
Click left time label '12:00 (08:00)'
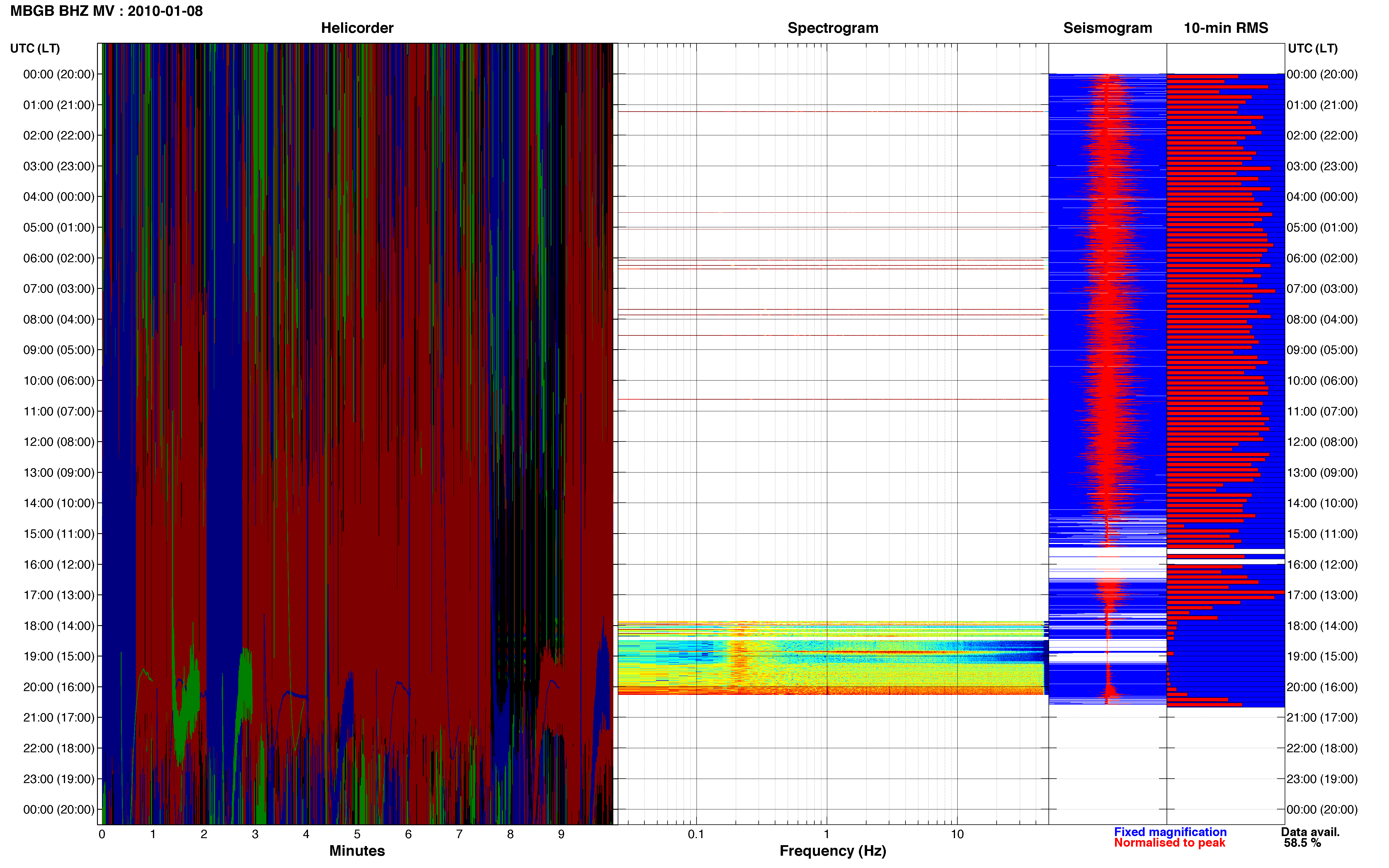tap(59, 442)
